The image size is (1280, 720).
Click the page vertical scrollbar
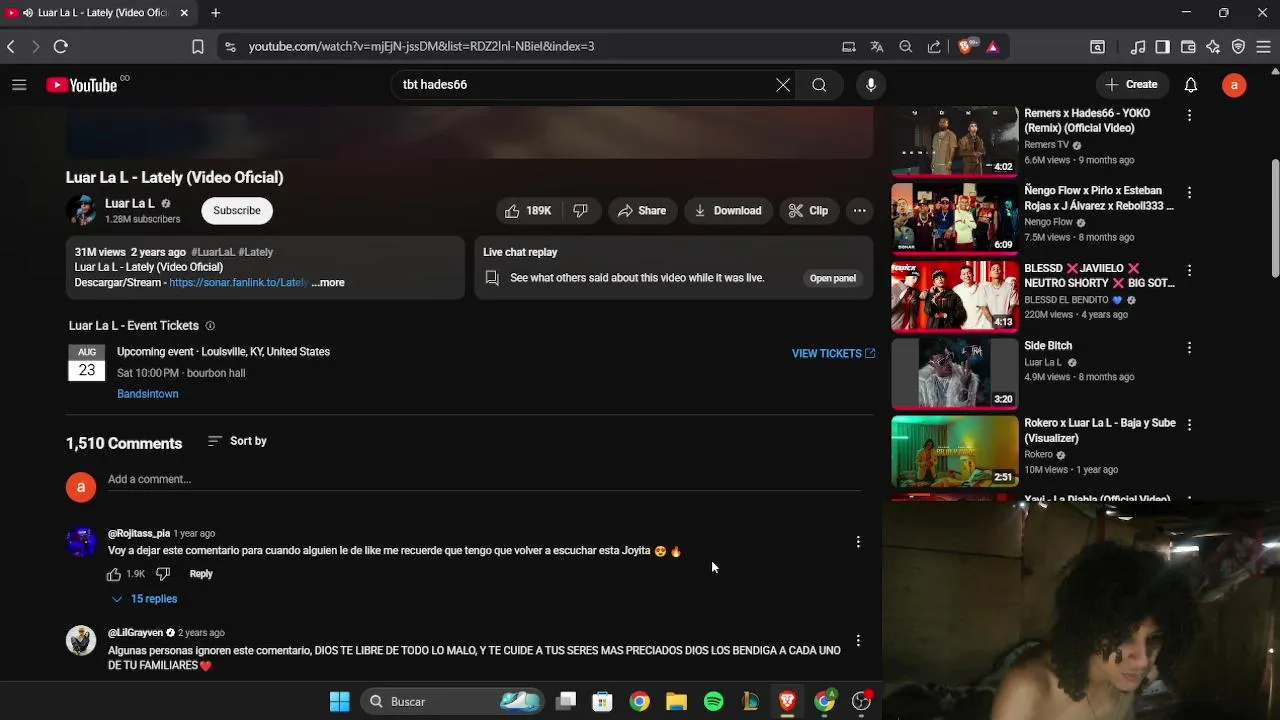1274,219
